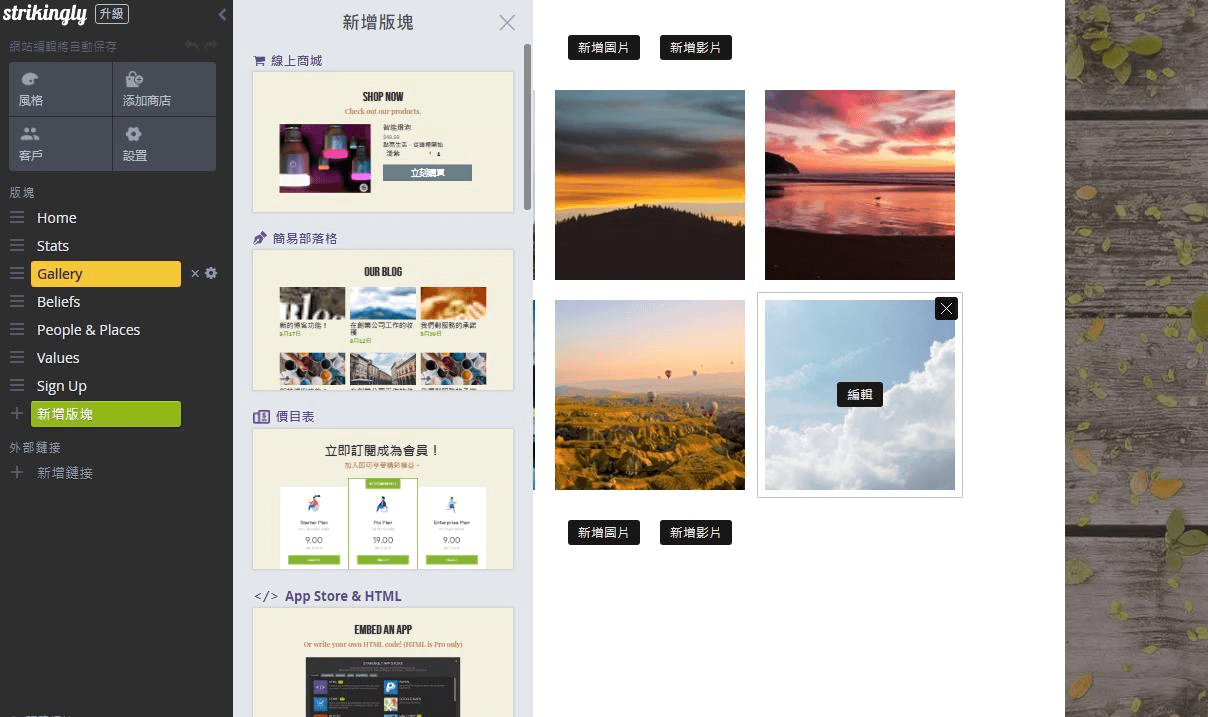Image resolution: width=1208 pixels, height=717 pixels.
Task: Click the redo arrow icon
Action: (210, 46)
